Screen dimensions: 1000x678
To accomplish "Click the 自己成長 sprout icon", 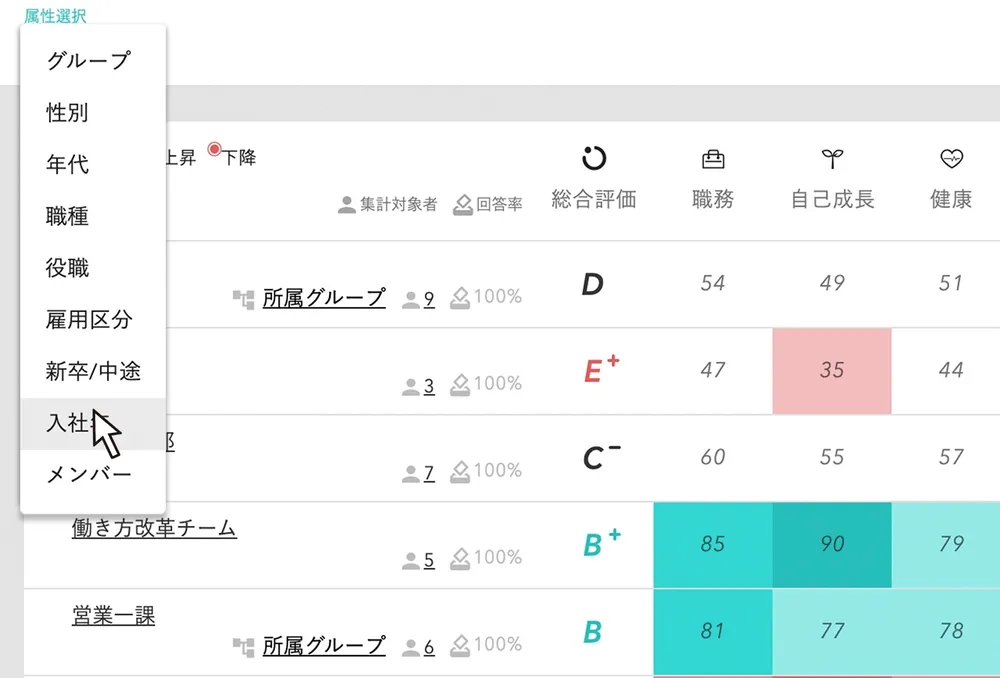I will pyautogui.click(x=832, y=158).
